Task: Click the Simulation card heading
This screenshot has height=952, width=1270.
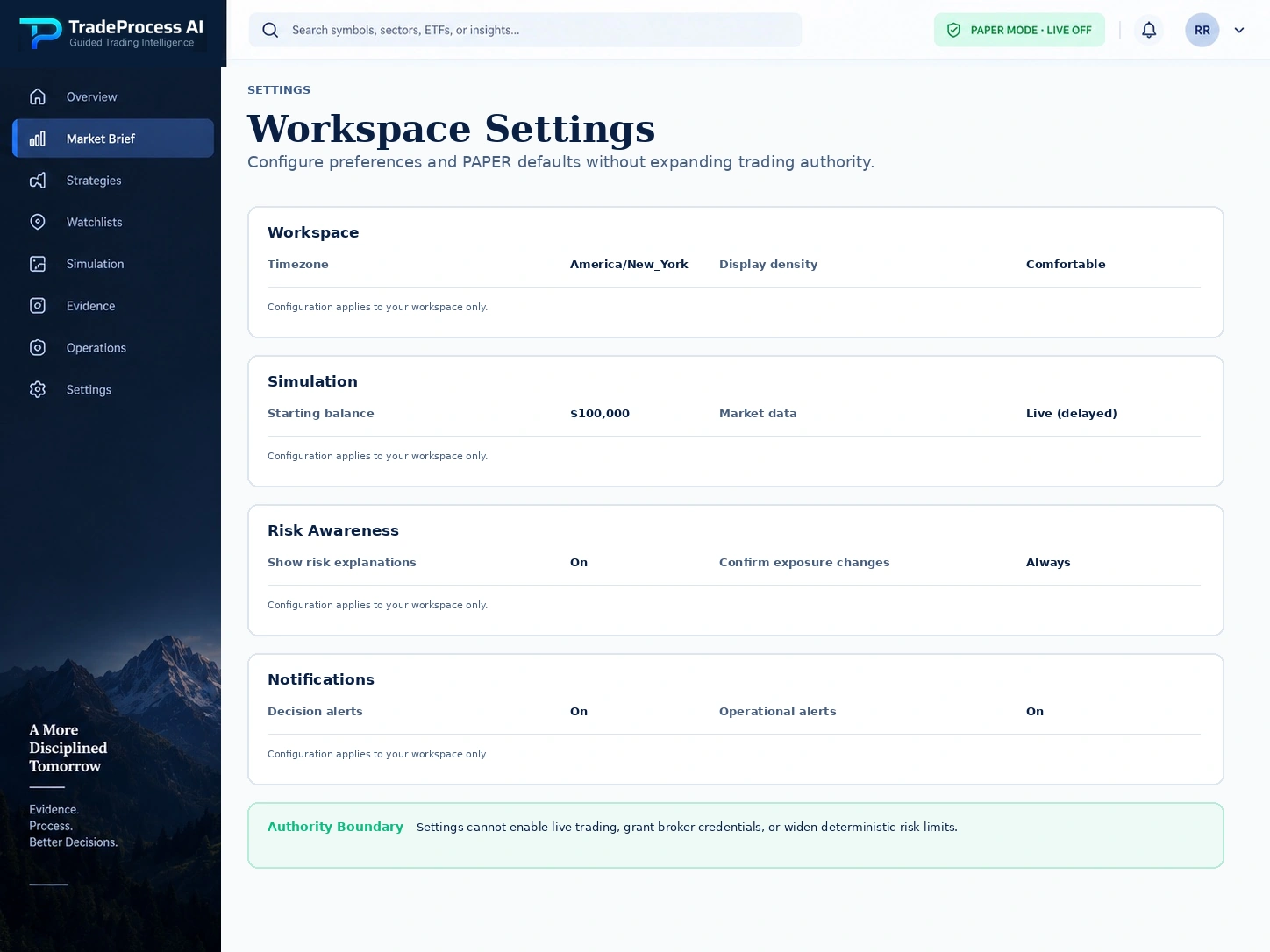Action: pos(312,381)
